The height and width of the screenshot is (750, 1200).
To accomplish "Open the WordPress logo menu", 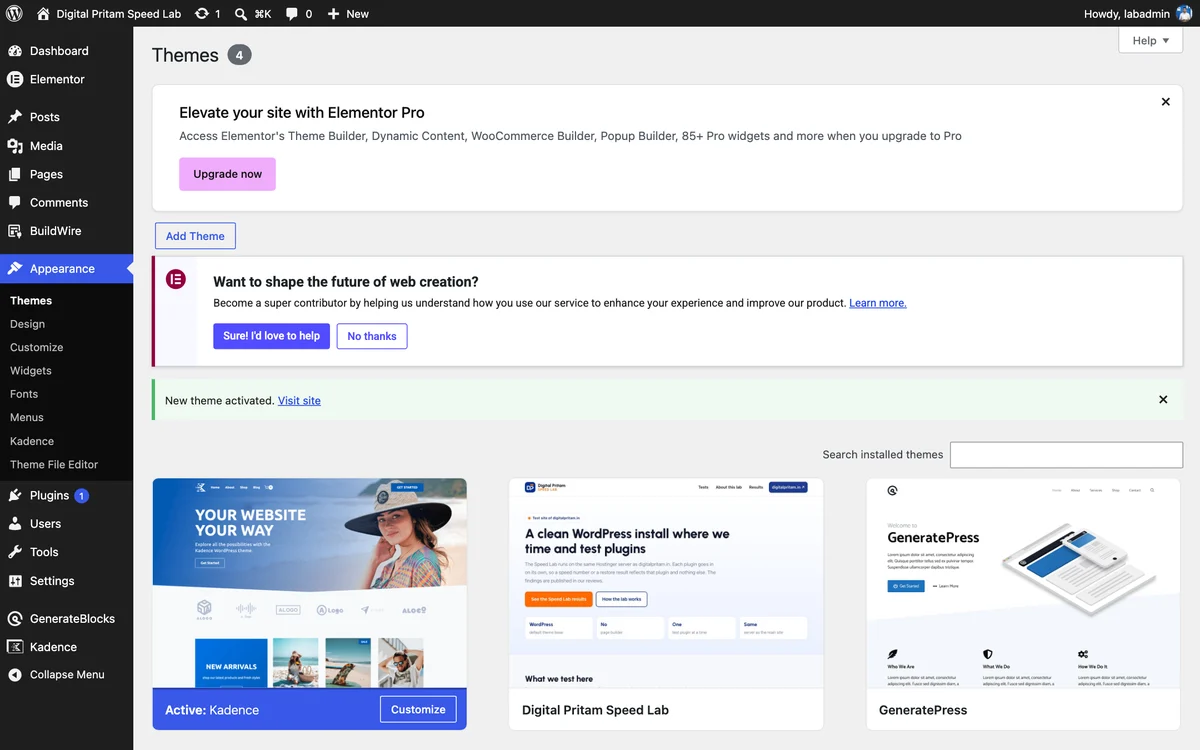I will coord(15,14).
